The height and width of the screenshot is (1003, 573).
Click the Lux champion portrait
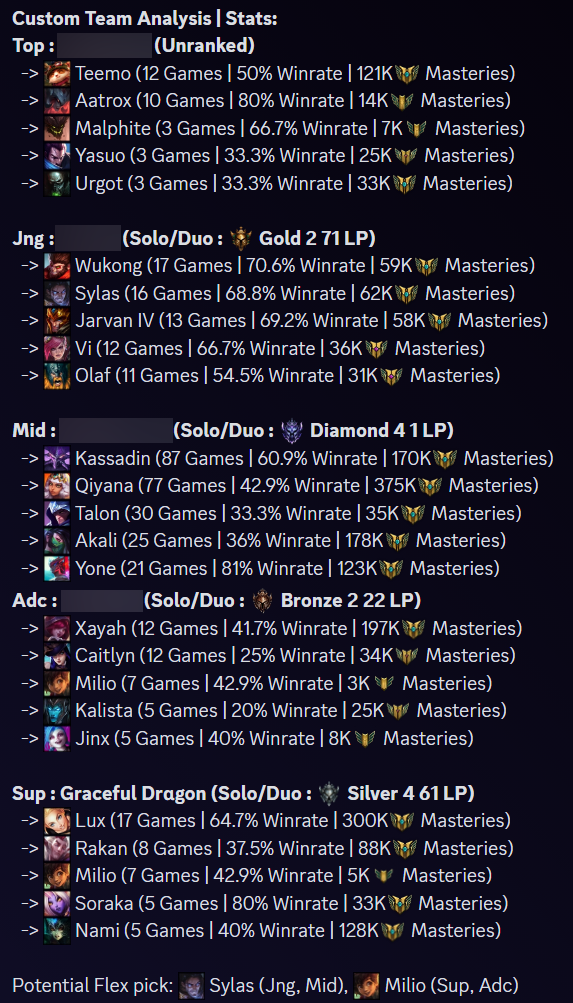point(57,821)
